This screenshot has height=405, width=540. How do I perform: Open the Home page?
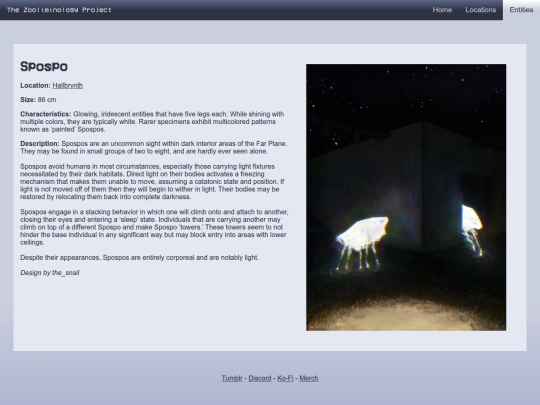tap(442, 10)
